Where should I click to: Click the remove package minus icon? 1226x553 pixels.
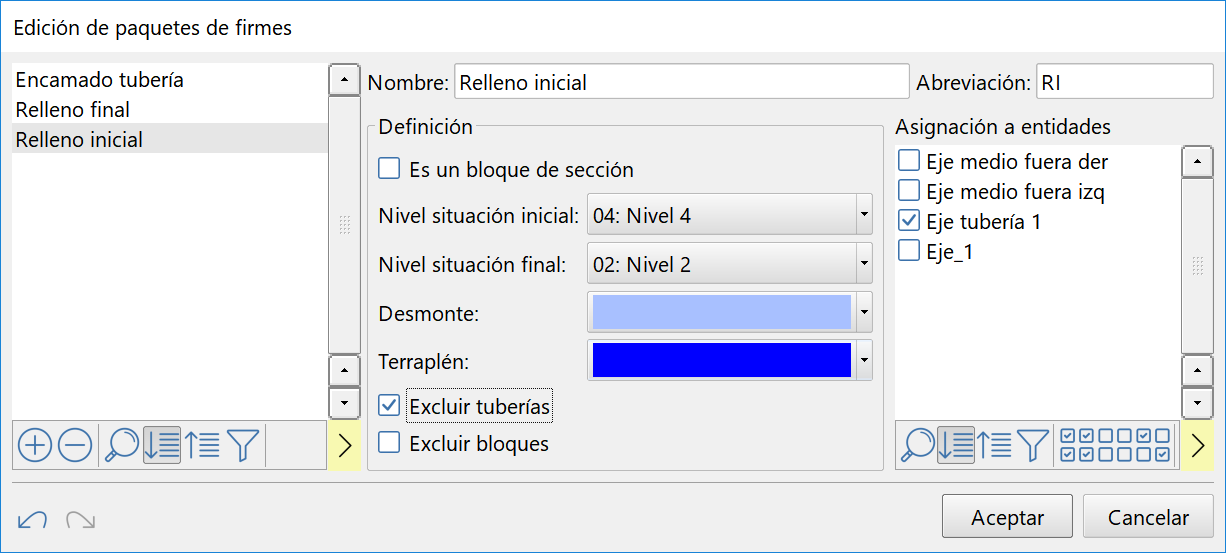click(75, 445)
